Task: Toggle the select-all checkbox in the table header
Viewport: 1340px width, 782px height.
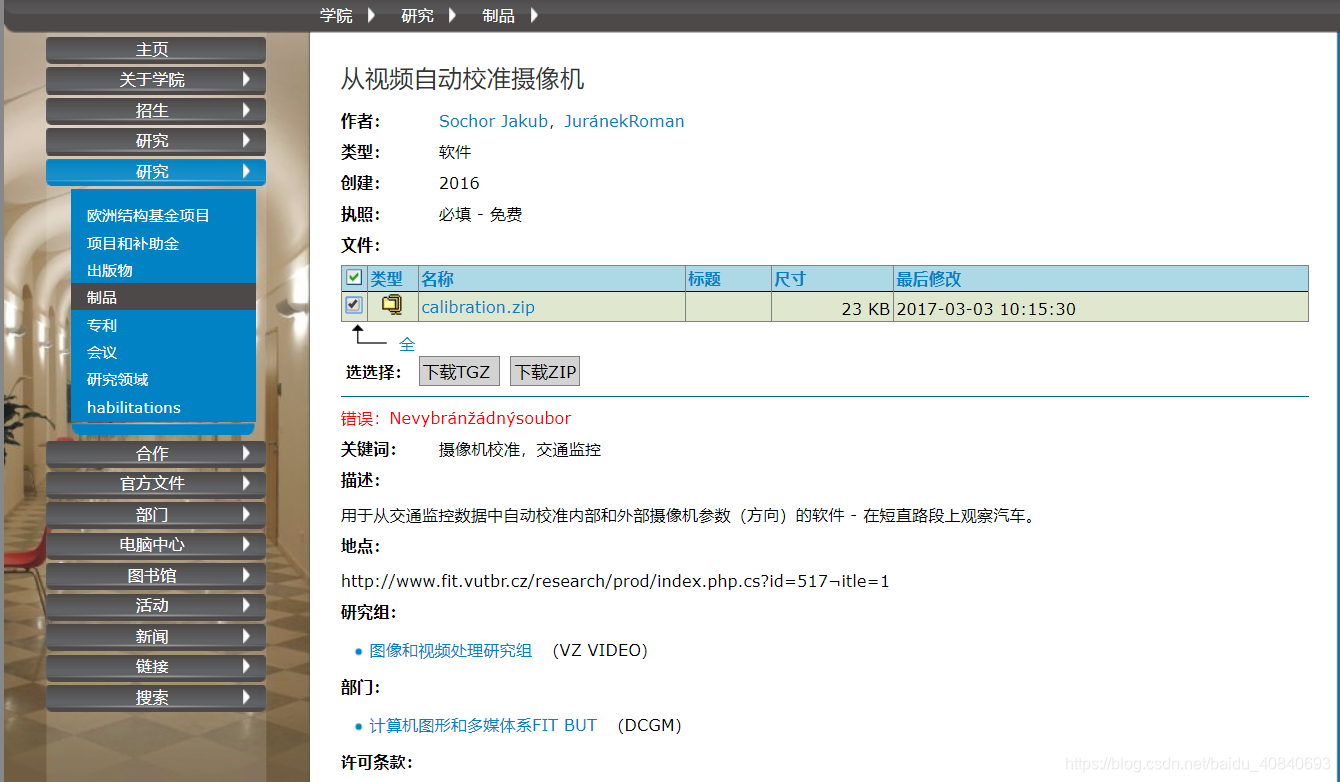Action: (x=353, y=277)
